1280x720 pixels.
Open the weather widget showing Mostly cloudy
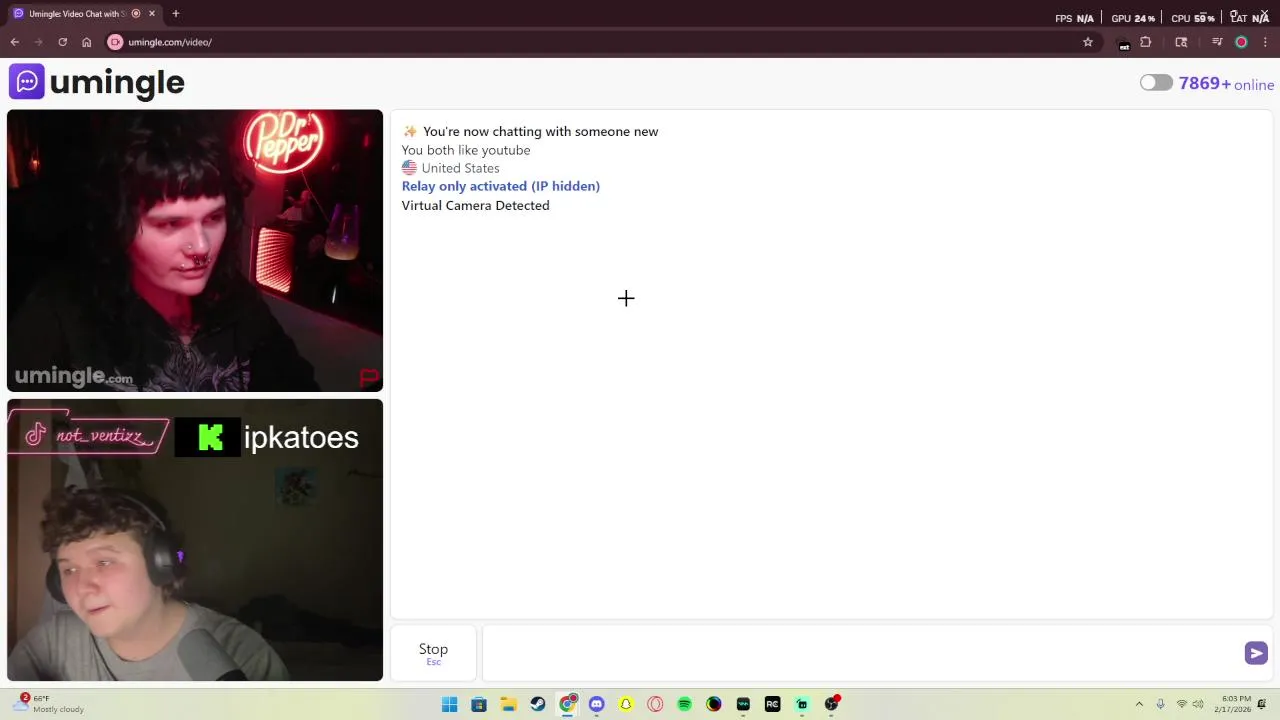point(49,704)
